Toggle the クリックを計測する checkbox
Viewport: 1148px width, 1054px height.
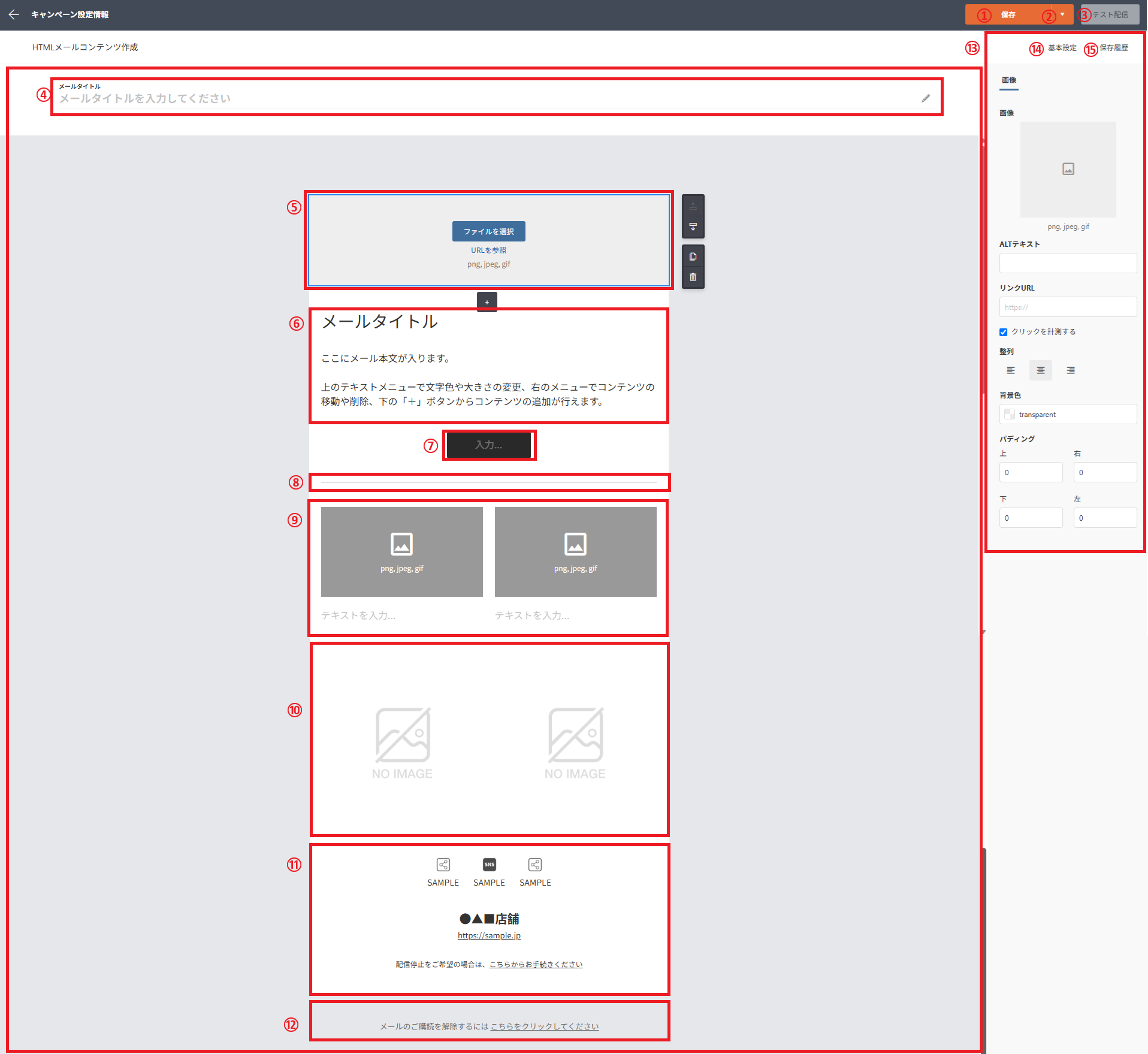(x=1004, y=332)
